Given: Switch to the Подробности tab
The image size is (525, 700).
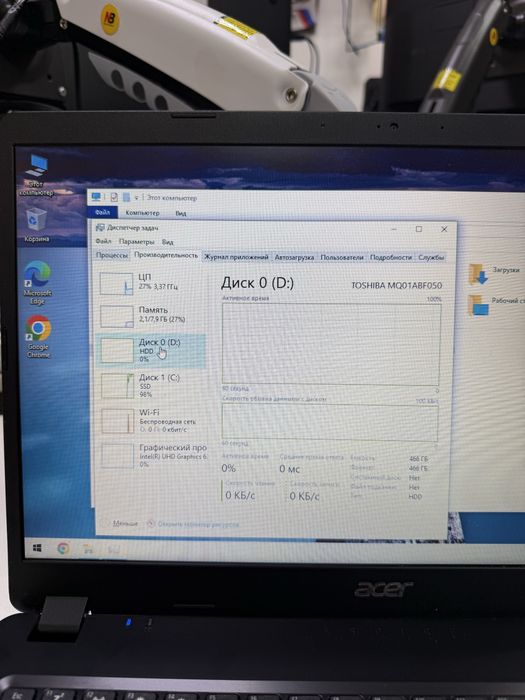Looking at the screenshot, I should coord(391,258).
